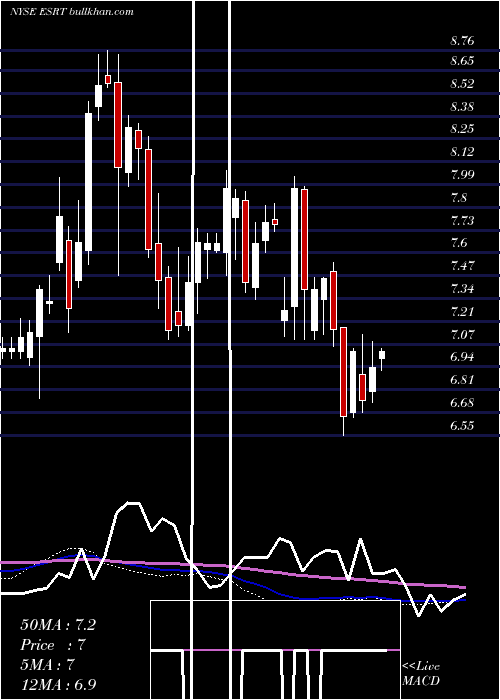500x700 pixels.
Task: Click the 8.65 price axis label
Action: coord(462,61)
